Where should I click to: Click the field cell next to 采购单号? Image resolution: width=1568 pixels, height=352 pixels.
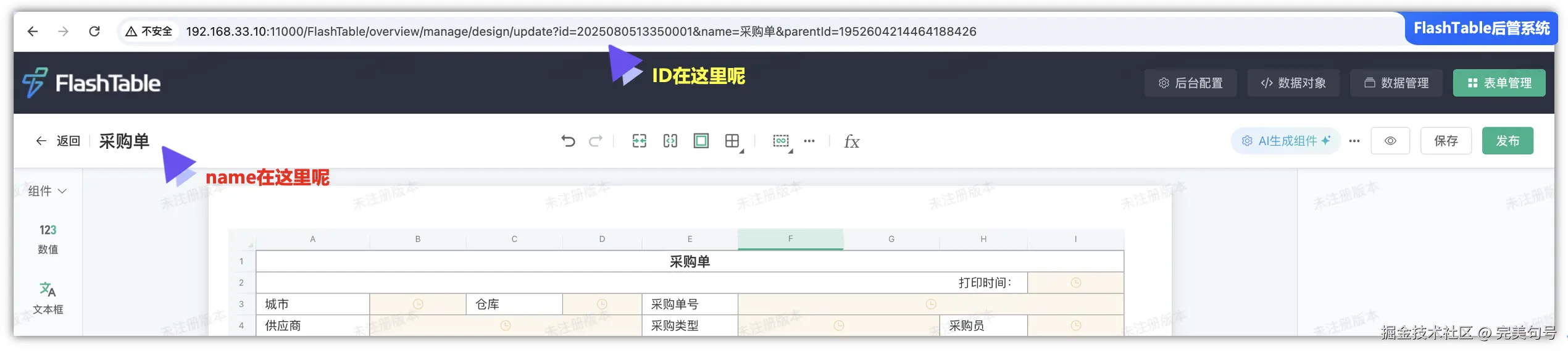[931, 304]
